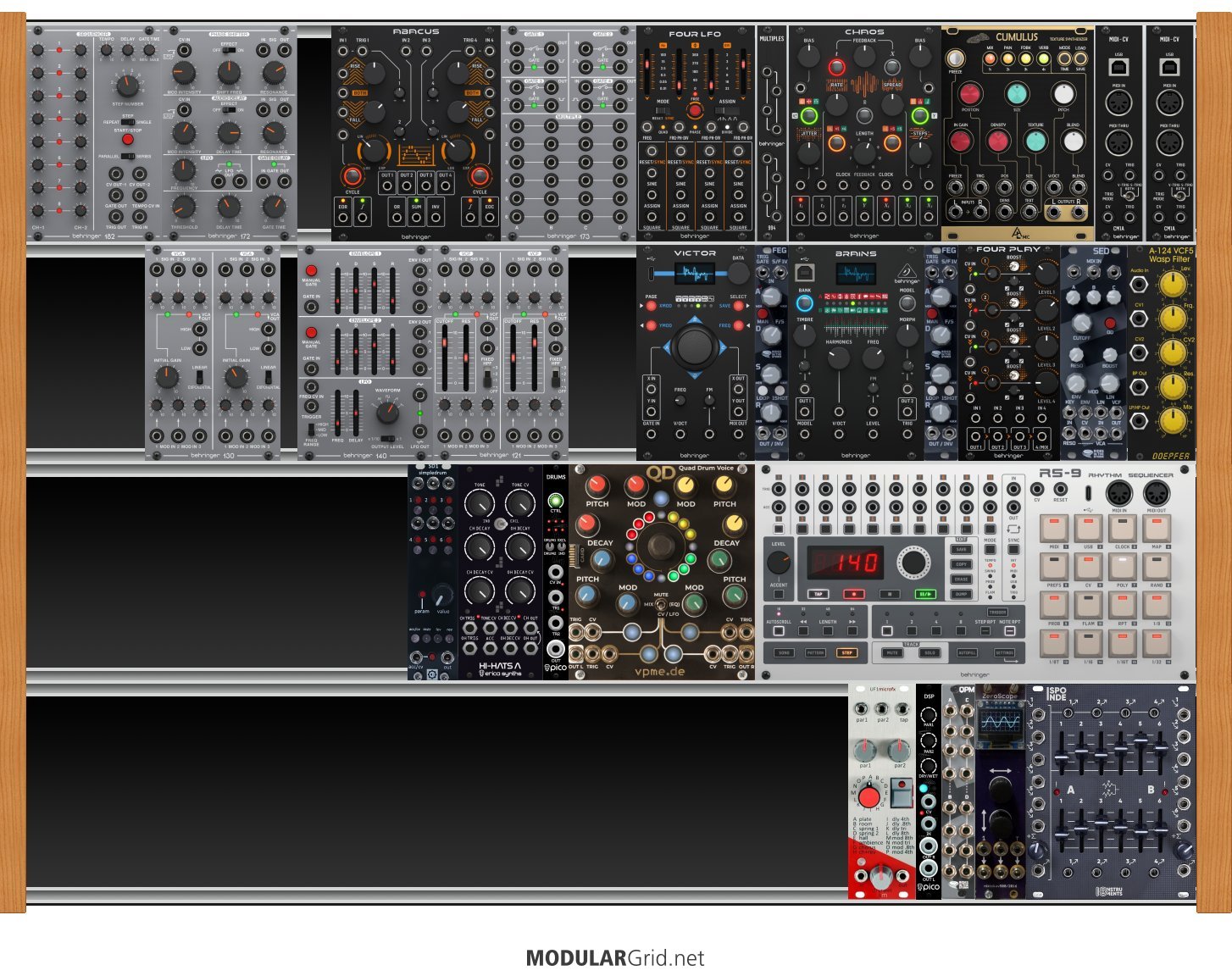Click the ZeroScope oscilloscope screen
Screen dimensions: 1232x976
1000,723
